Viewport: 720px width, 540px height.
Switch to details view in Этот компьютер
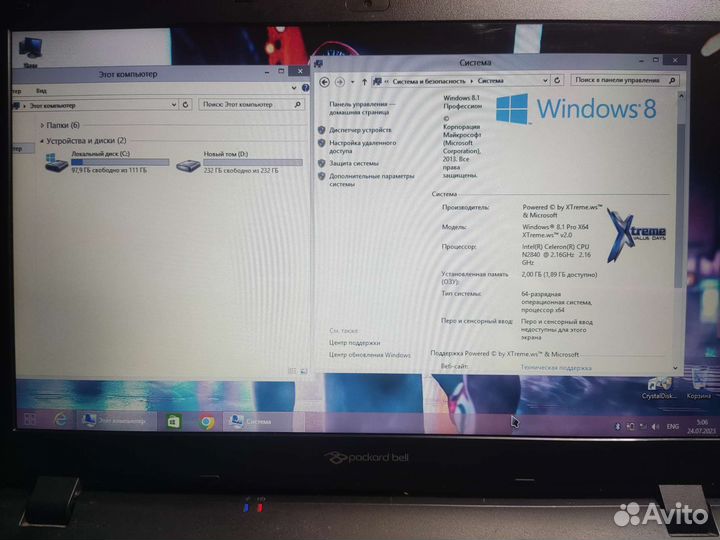(292, 371)
